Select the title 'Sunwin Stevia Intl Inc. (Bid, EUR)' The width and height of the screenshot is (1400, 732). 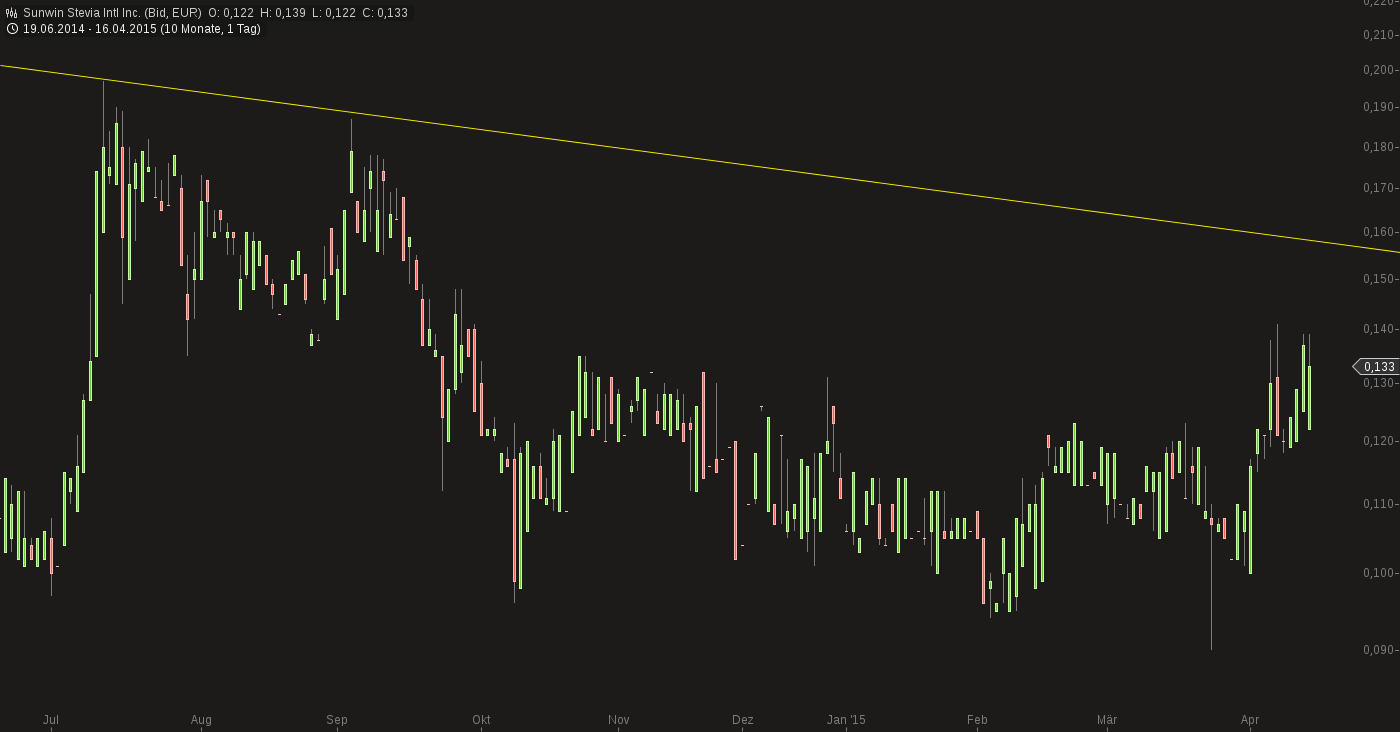tap(112, 13)
